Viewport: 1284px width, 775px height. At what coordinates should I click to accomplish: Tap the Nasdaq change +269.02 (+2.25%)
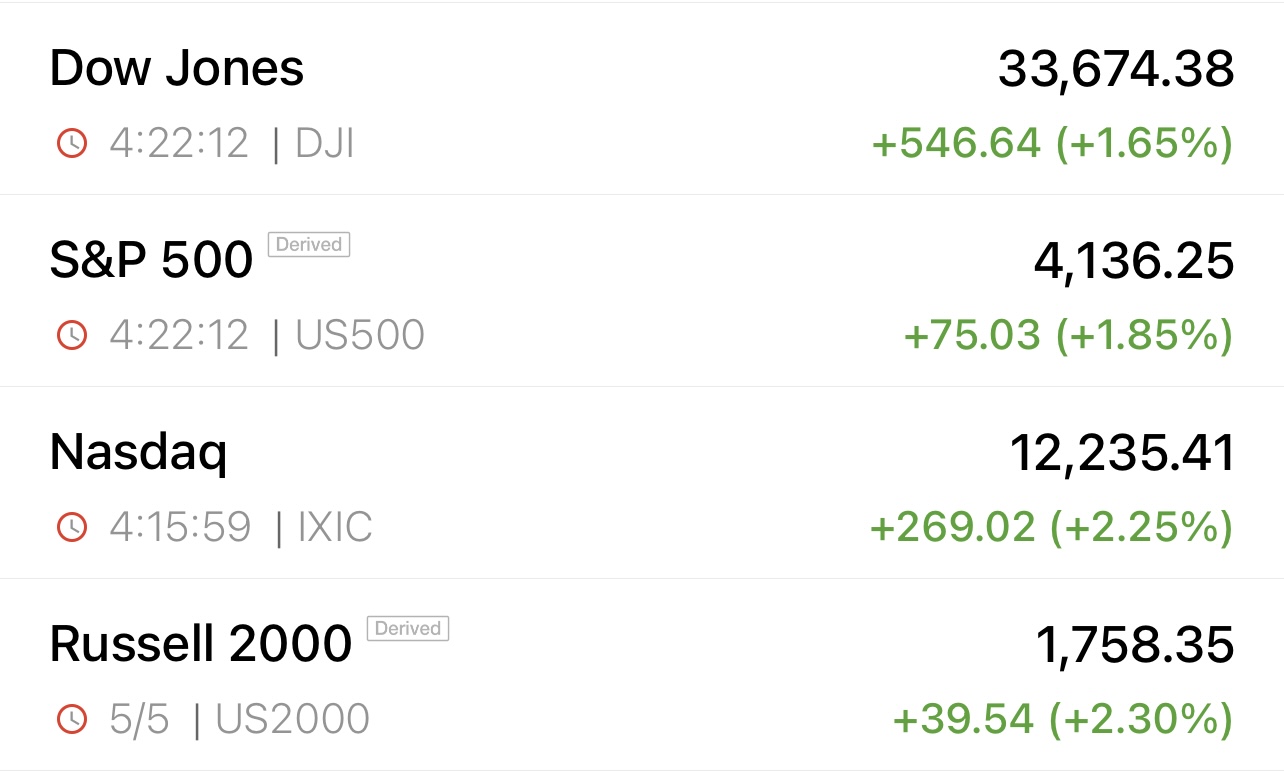point(1051,526)
